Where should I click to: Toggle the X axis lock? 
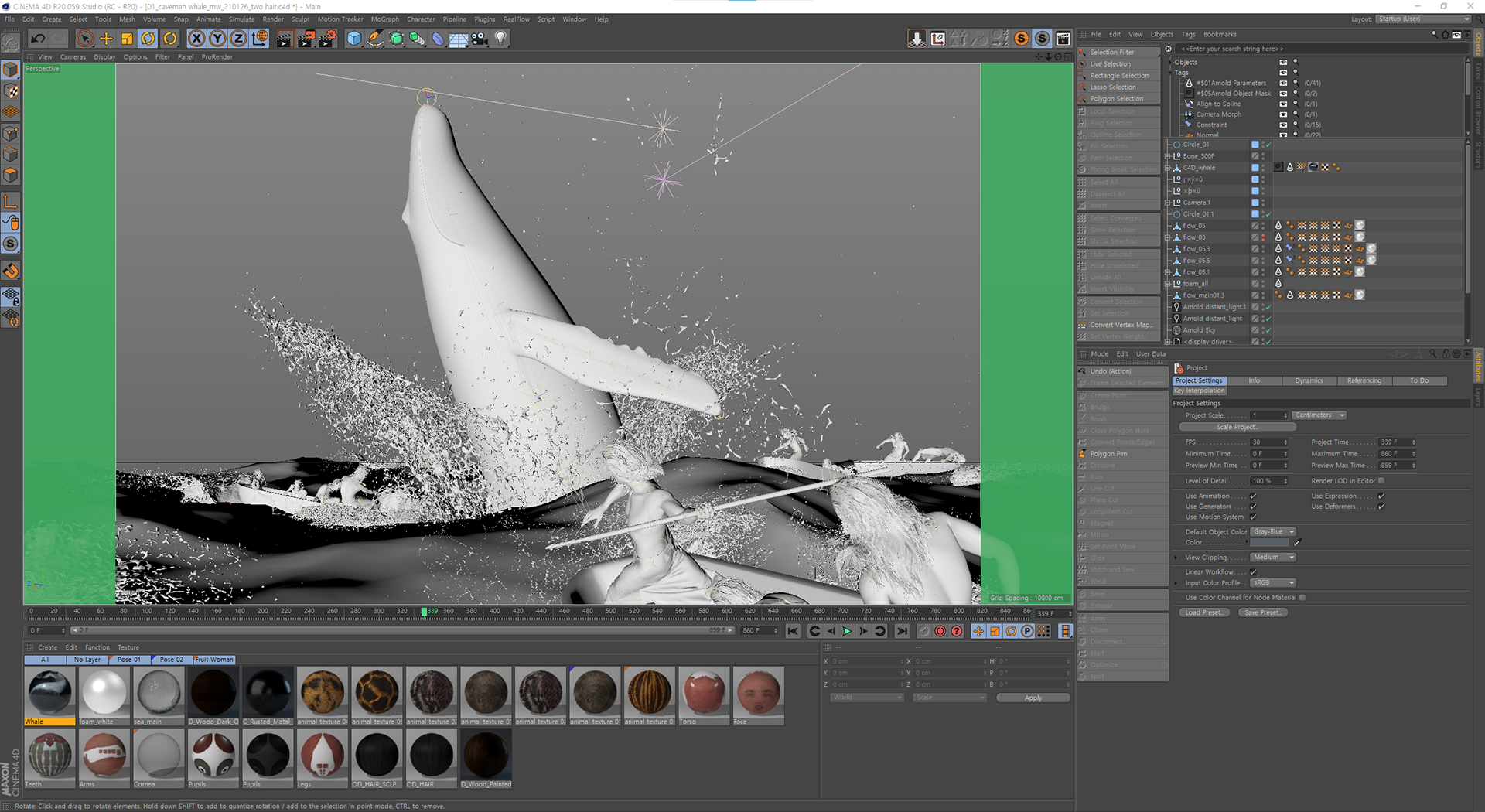pyautogui.click(x=197, y=39)
